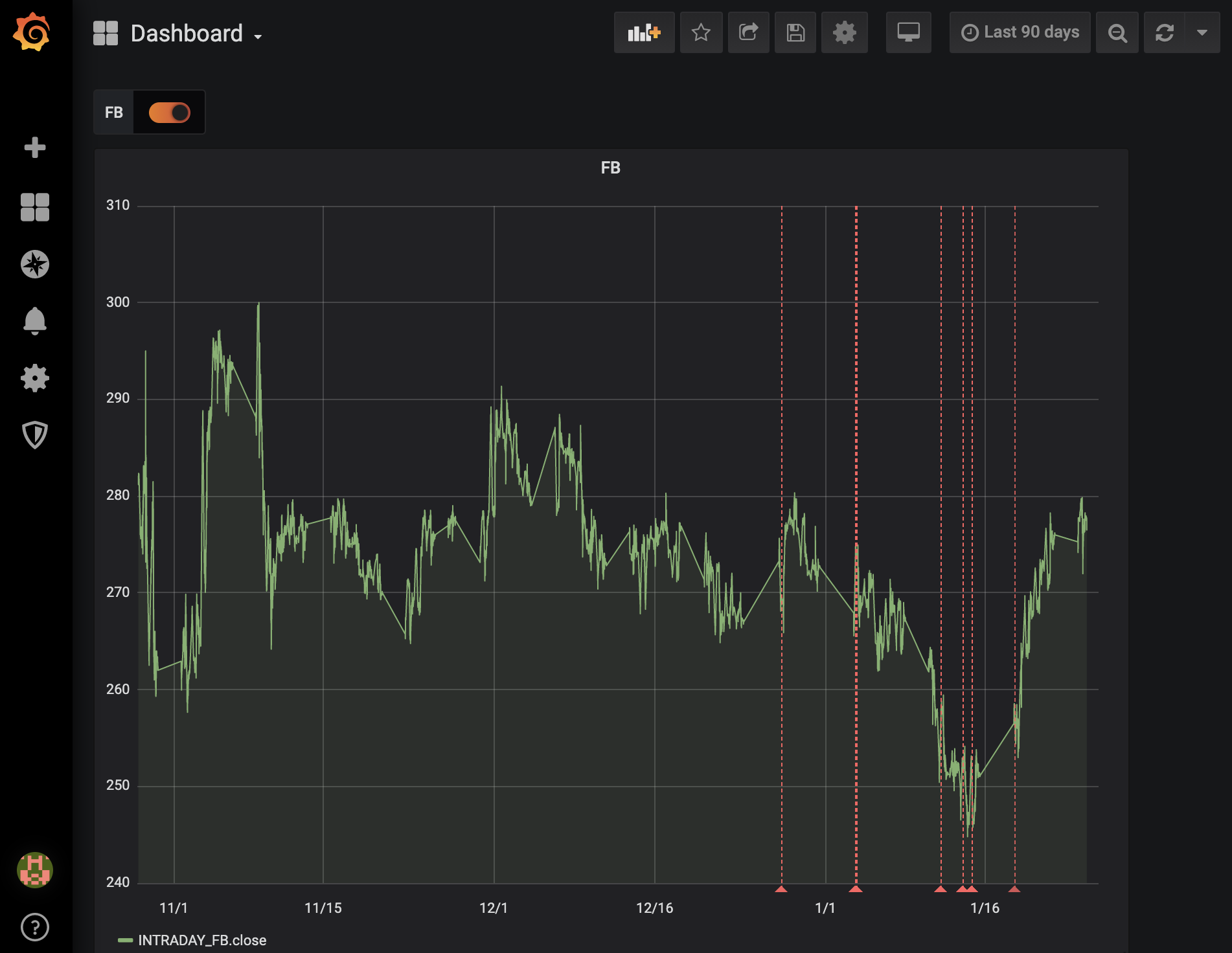
Task: Open Alerting bell icon in sidebar
Action: click(x=35, y=321)
